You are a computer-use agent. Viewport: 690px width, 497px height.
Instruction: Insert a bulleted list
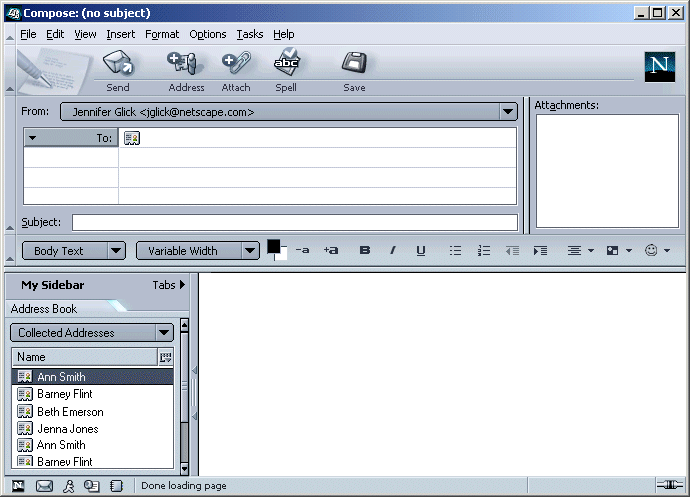click(x=455, y=251)
